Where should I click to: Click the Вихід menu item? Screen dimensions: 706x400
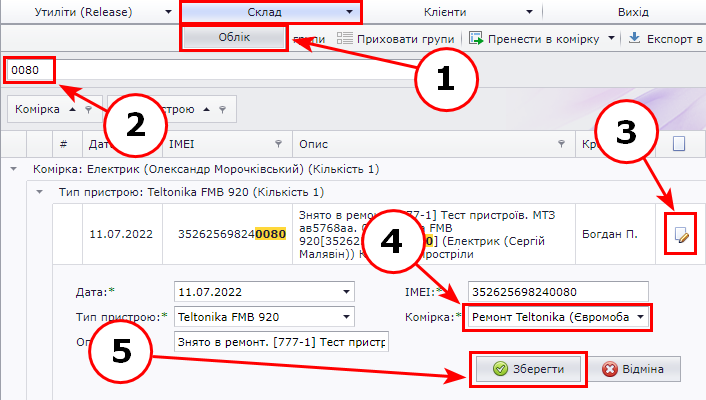click(633, 12)
